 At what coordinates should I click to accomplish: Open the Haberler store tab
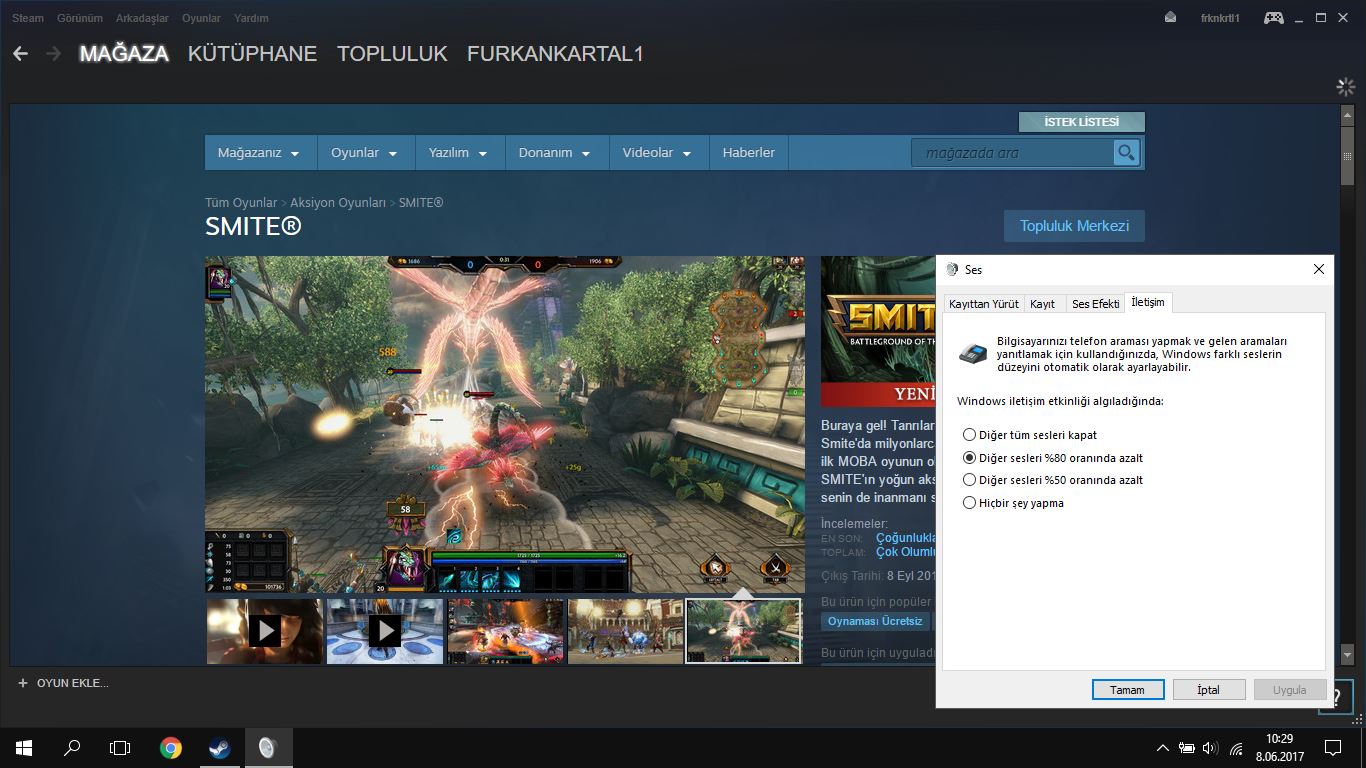(x=749, y=153)
